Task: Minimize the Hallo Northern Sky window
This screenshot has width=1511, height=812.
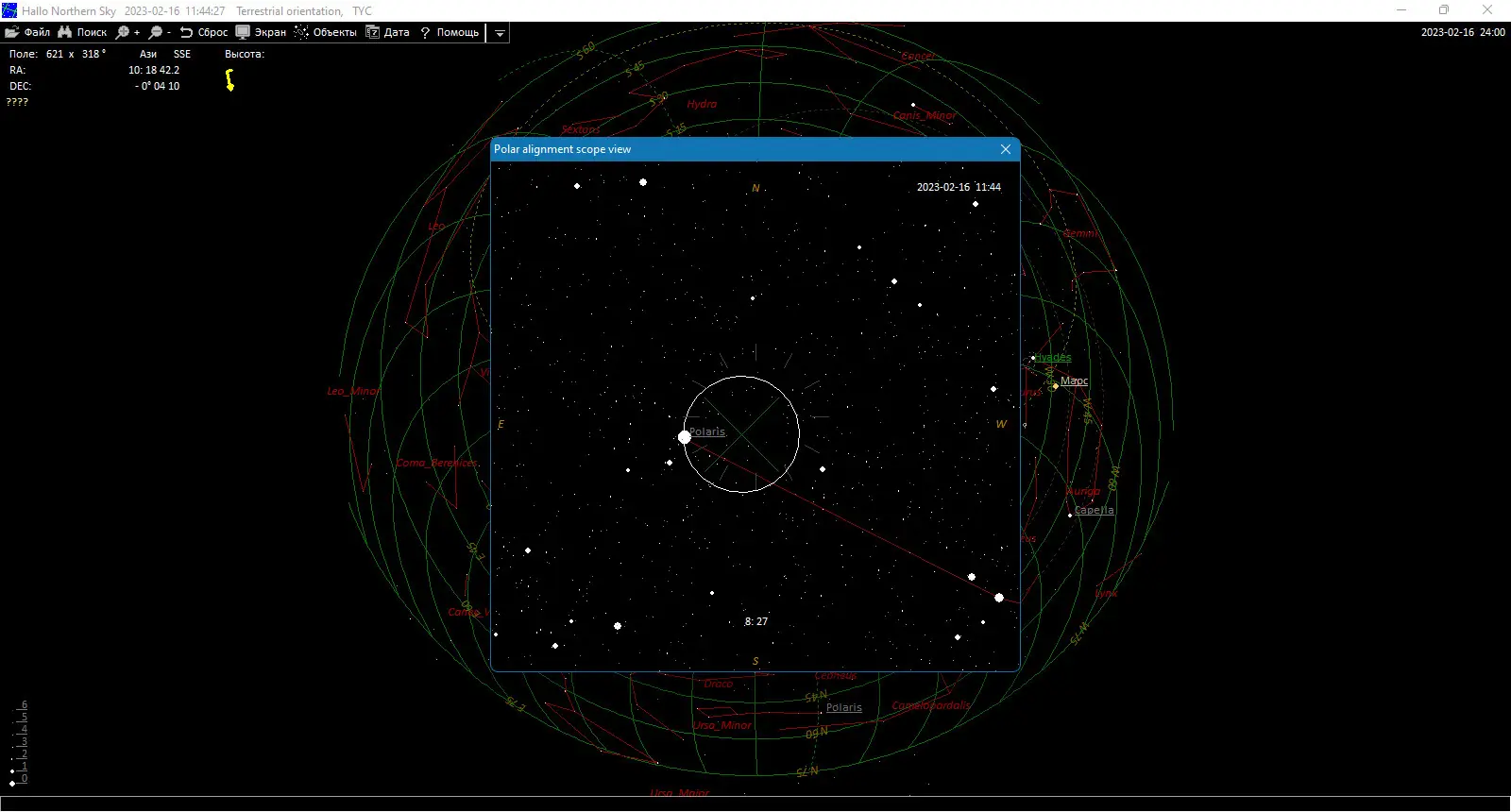Action: tap(1401, 10)
